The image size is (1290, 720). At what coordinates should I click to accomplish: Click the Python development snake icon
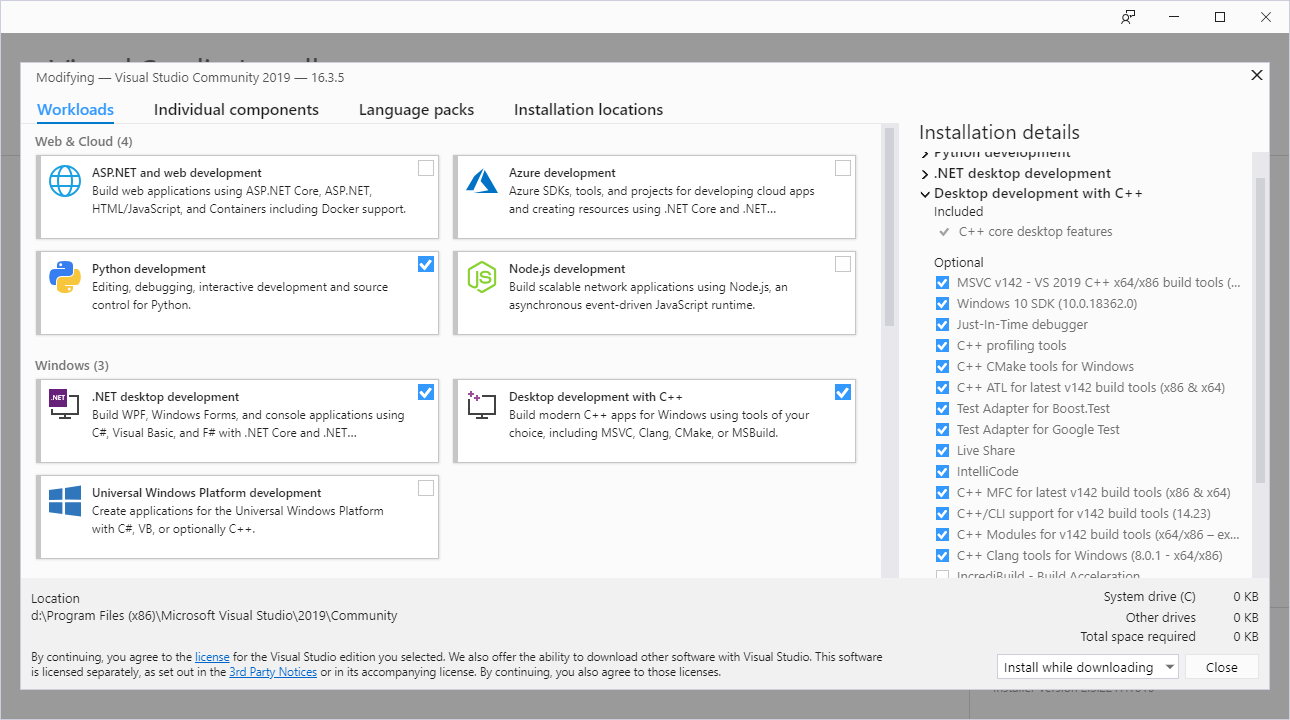tap(65, 277)
